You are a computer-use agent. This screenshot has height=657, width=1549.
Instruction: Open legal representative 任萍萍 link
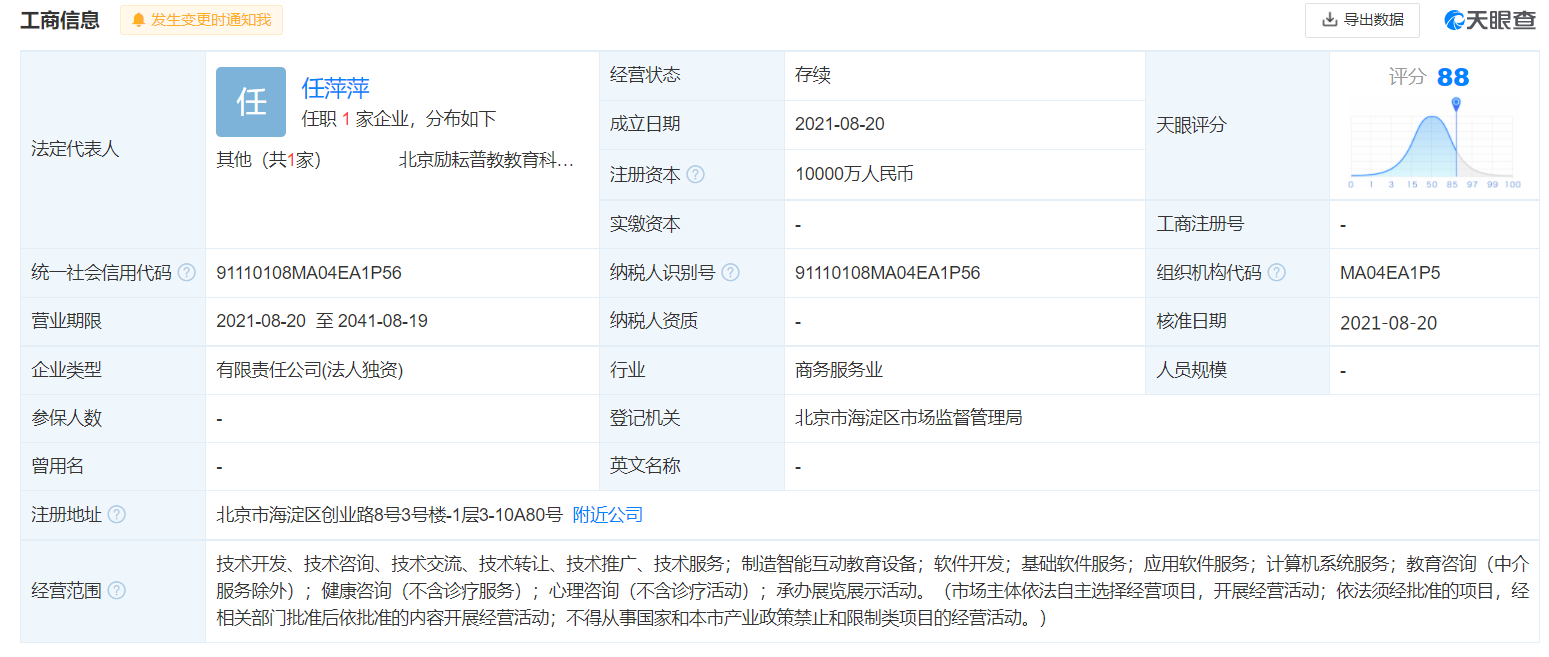coord(336,88)
